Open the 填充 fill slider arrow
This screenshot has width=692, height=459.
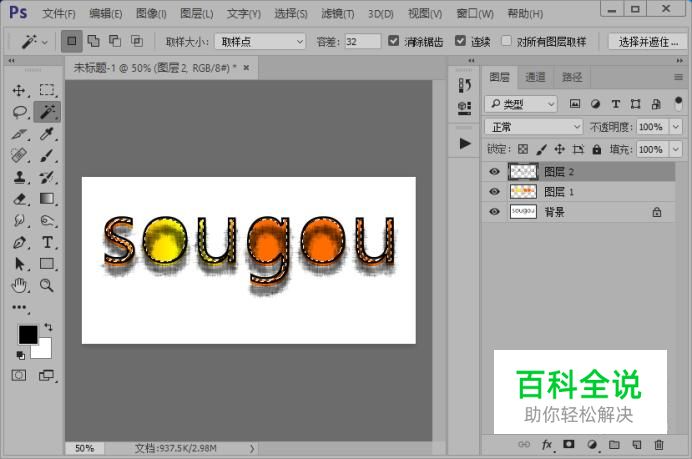676,149
